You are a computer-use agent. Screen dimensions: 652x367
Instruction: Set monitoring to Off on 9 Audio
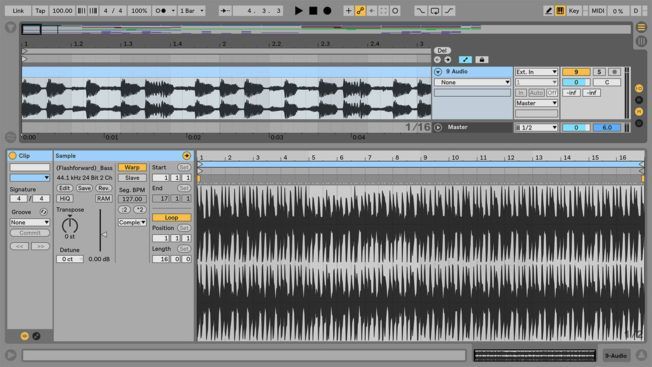(552, 93)
